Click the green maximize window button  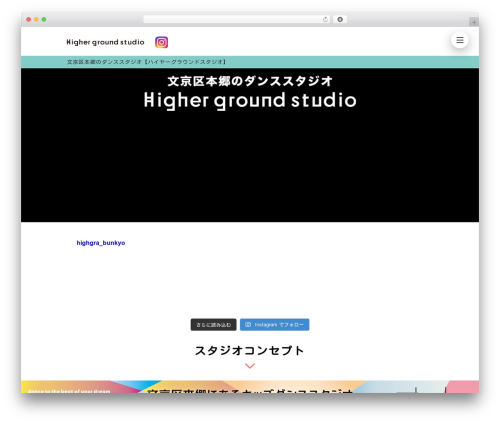(44, 20)
